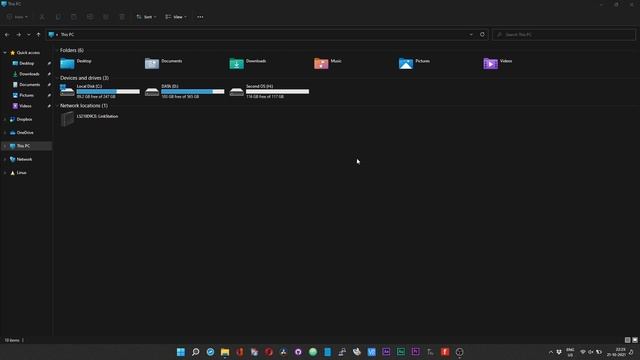Go back with the back arrow
The image size is (640, 360).
(7, 35)
